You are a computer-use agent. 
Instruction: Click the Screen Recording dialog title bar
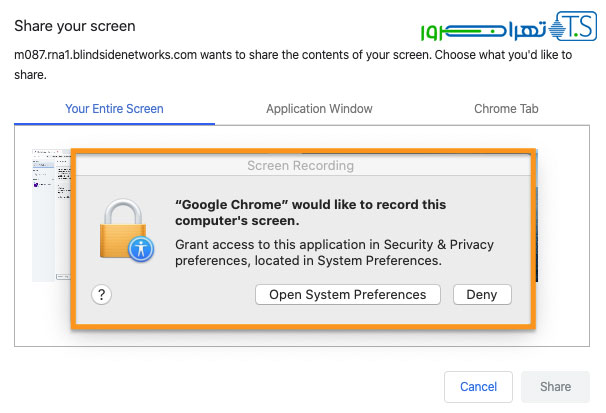[300, 165]
